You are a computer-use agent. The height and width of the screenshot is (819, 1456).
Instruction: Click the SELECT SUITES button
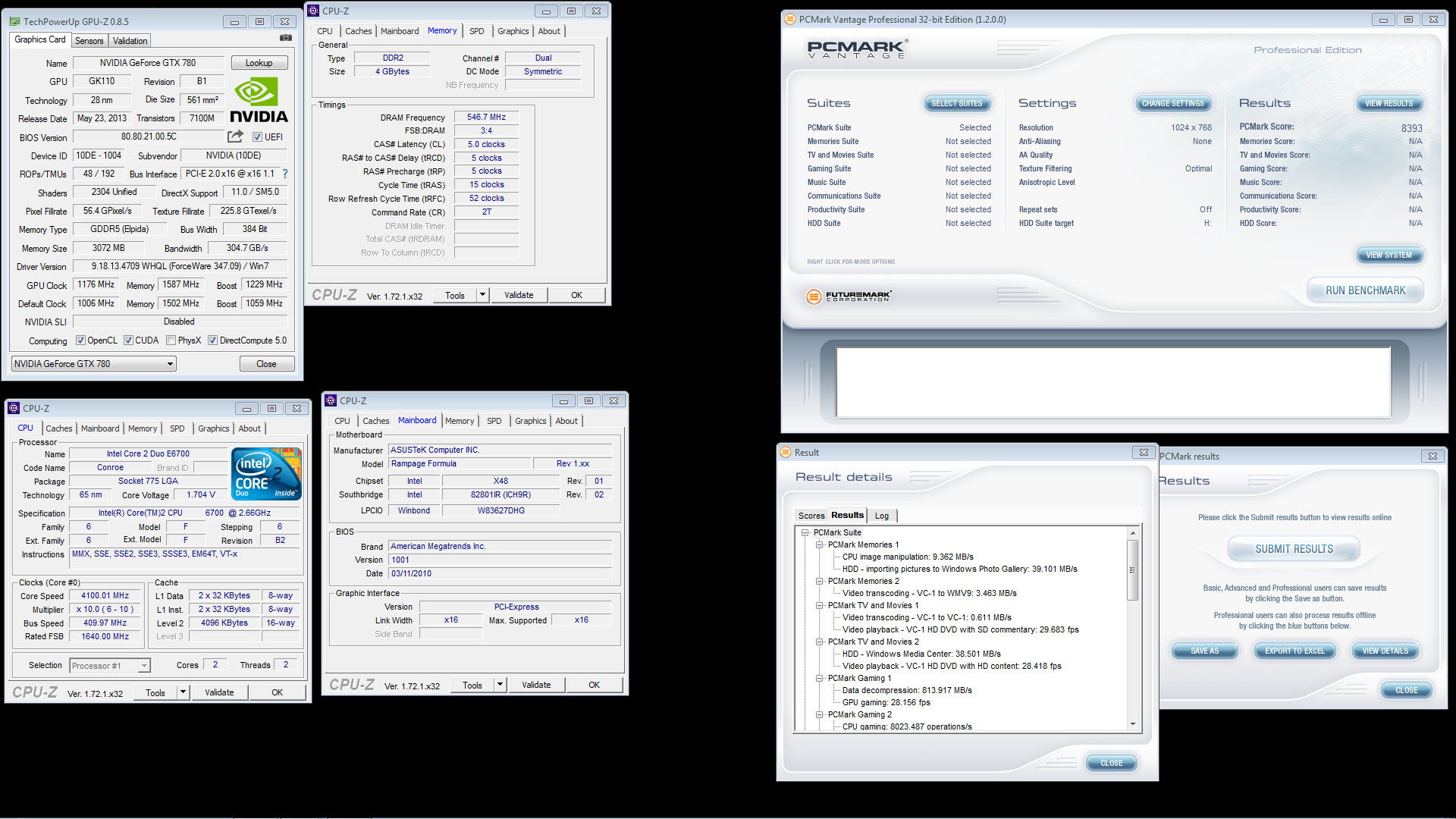[x=956, y=103]
